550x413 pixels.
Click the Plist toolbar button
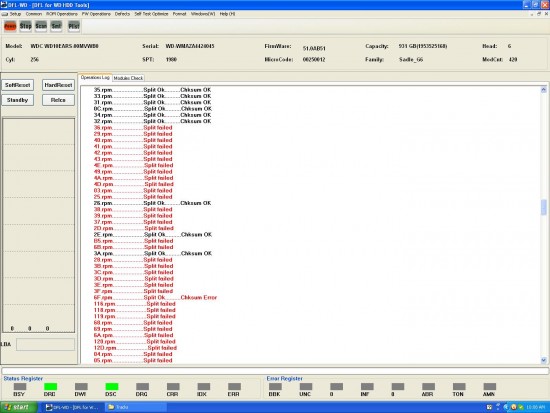(74, 26)
